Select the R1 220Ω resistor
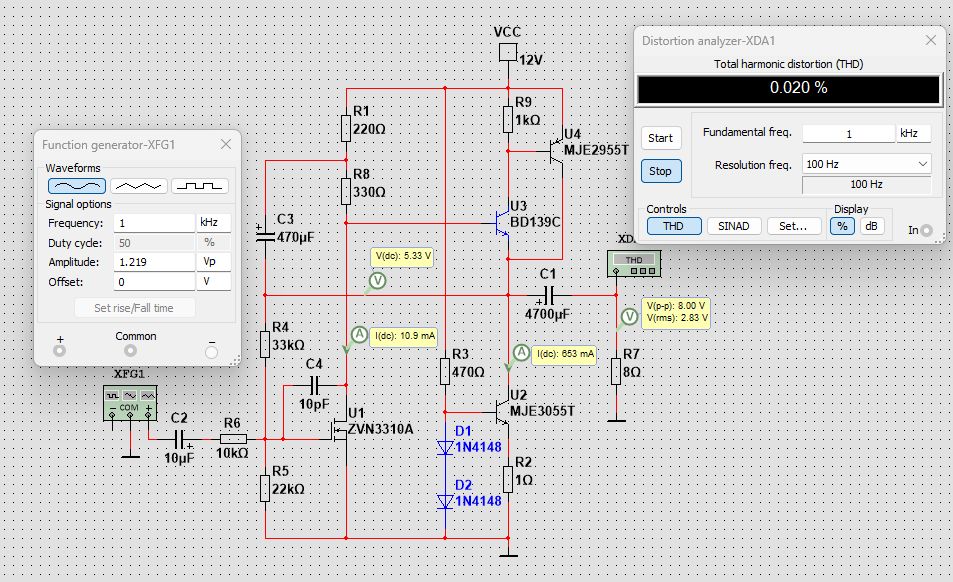Image resolution: width=953 pixels, height=582 pixels. pos(346,128)
